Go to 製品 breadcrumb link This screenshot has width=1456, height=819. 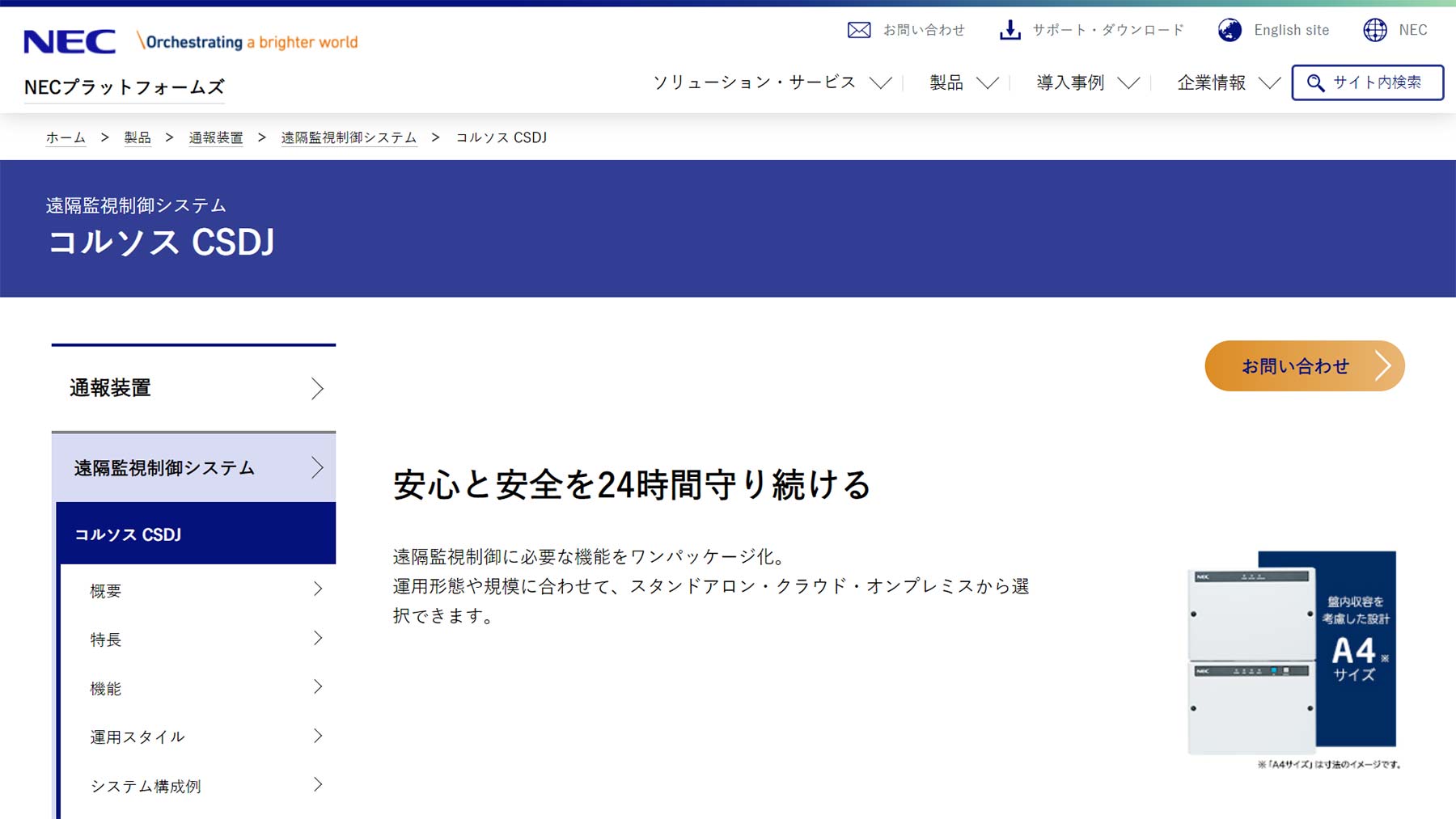point(138,137)
